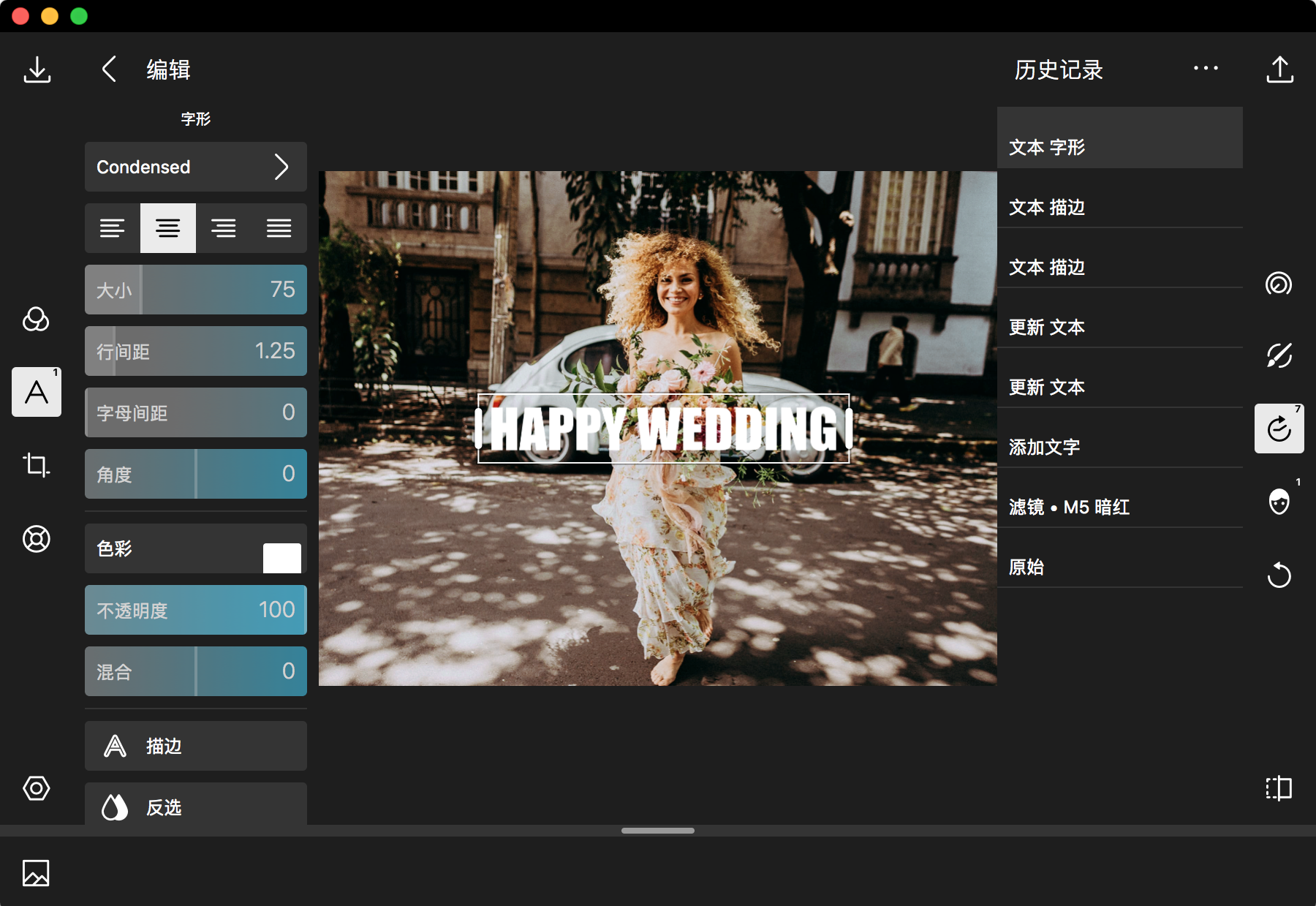Open the hexagon settings icon
Viewport: 1316px width, 906px height.
(x=36, y=788)
